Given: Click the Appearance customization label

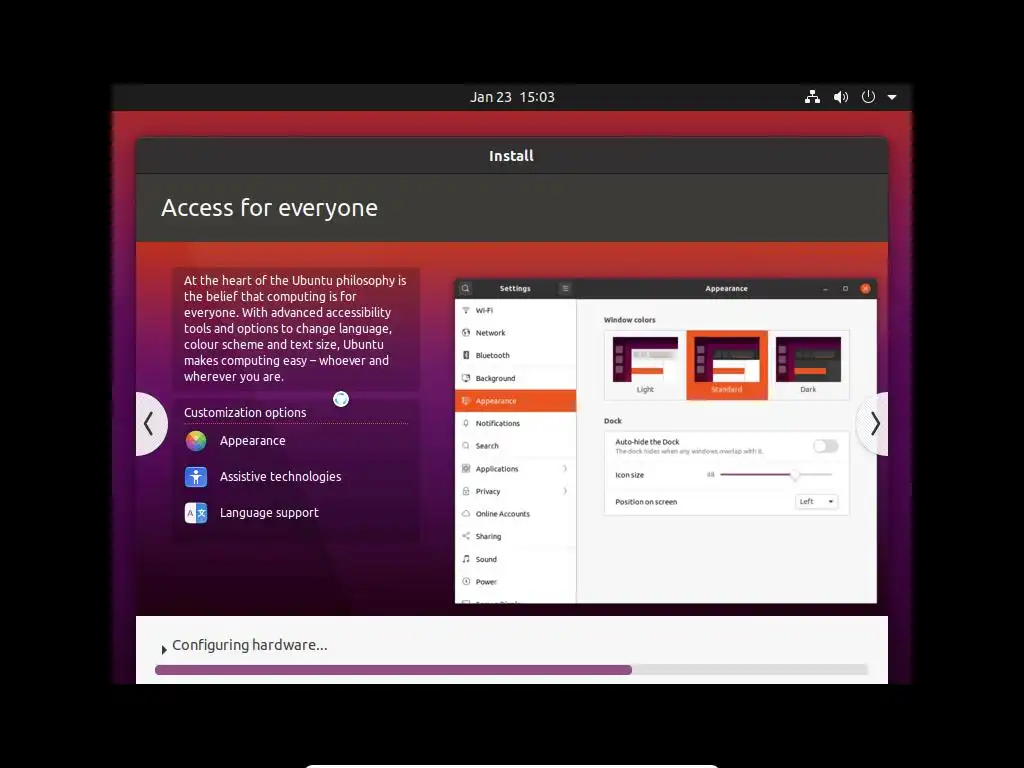Looking at the screenshot, I should [253, 441].
